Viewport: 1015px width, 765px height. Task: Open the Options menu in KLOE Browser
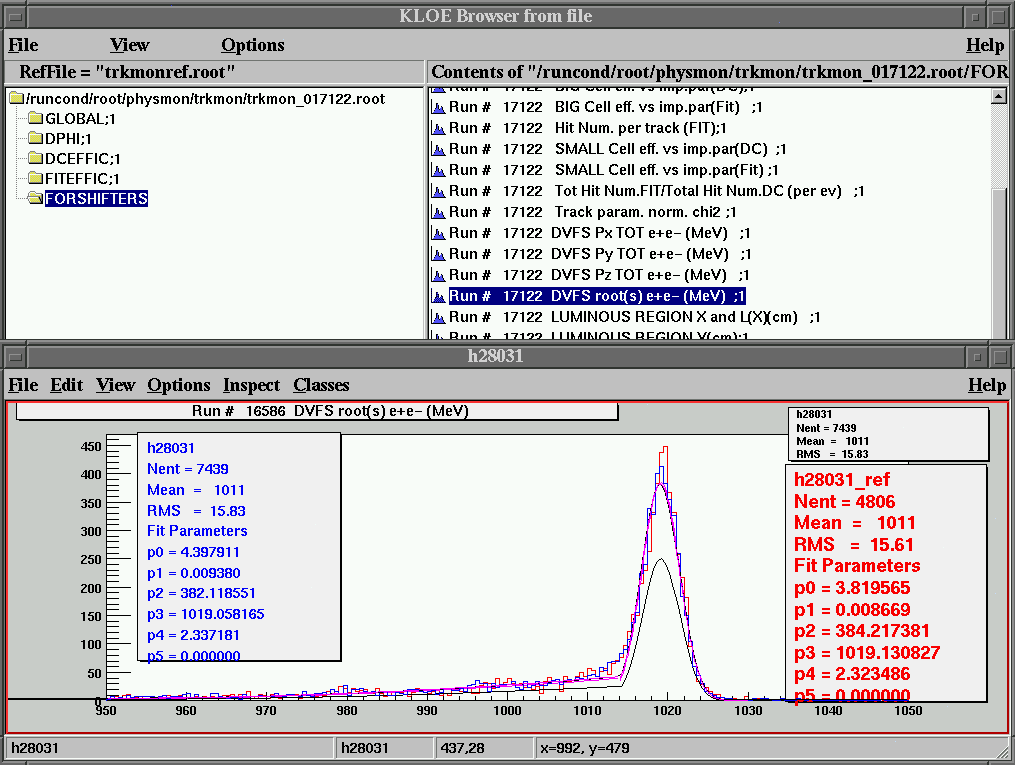pos(252,45)
